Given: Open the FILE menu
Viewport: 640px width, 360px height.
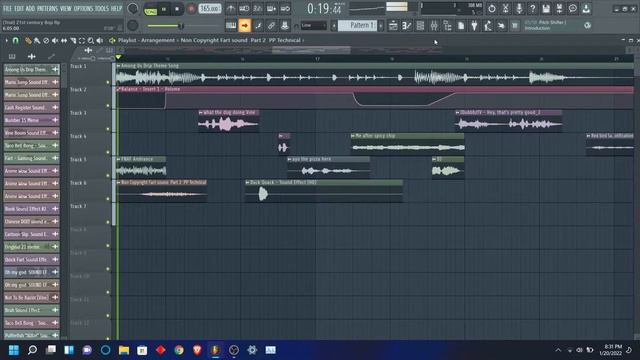Looking at the screenshot, I should [7, 8].
